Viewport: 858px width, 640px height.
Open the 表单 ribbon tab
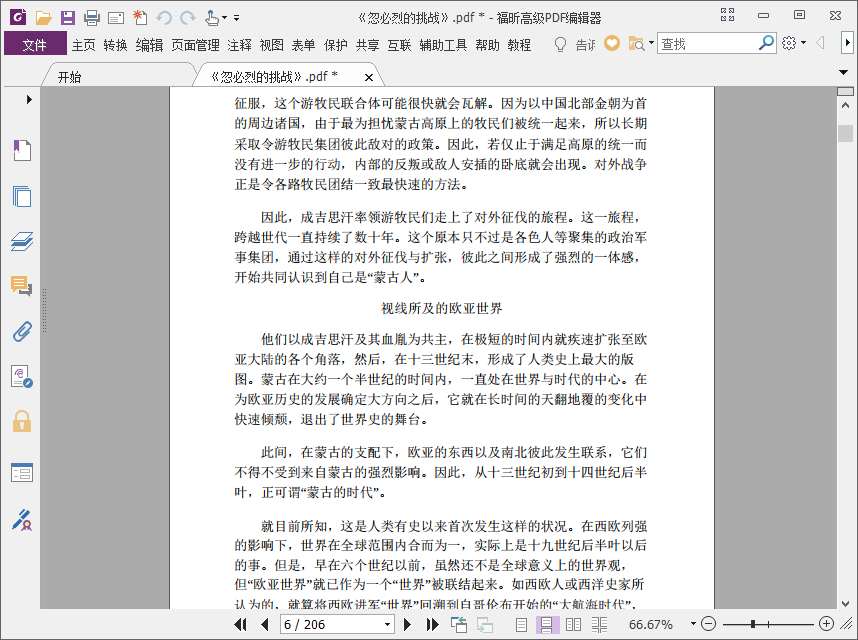click(x=303, y=45)
